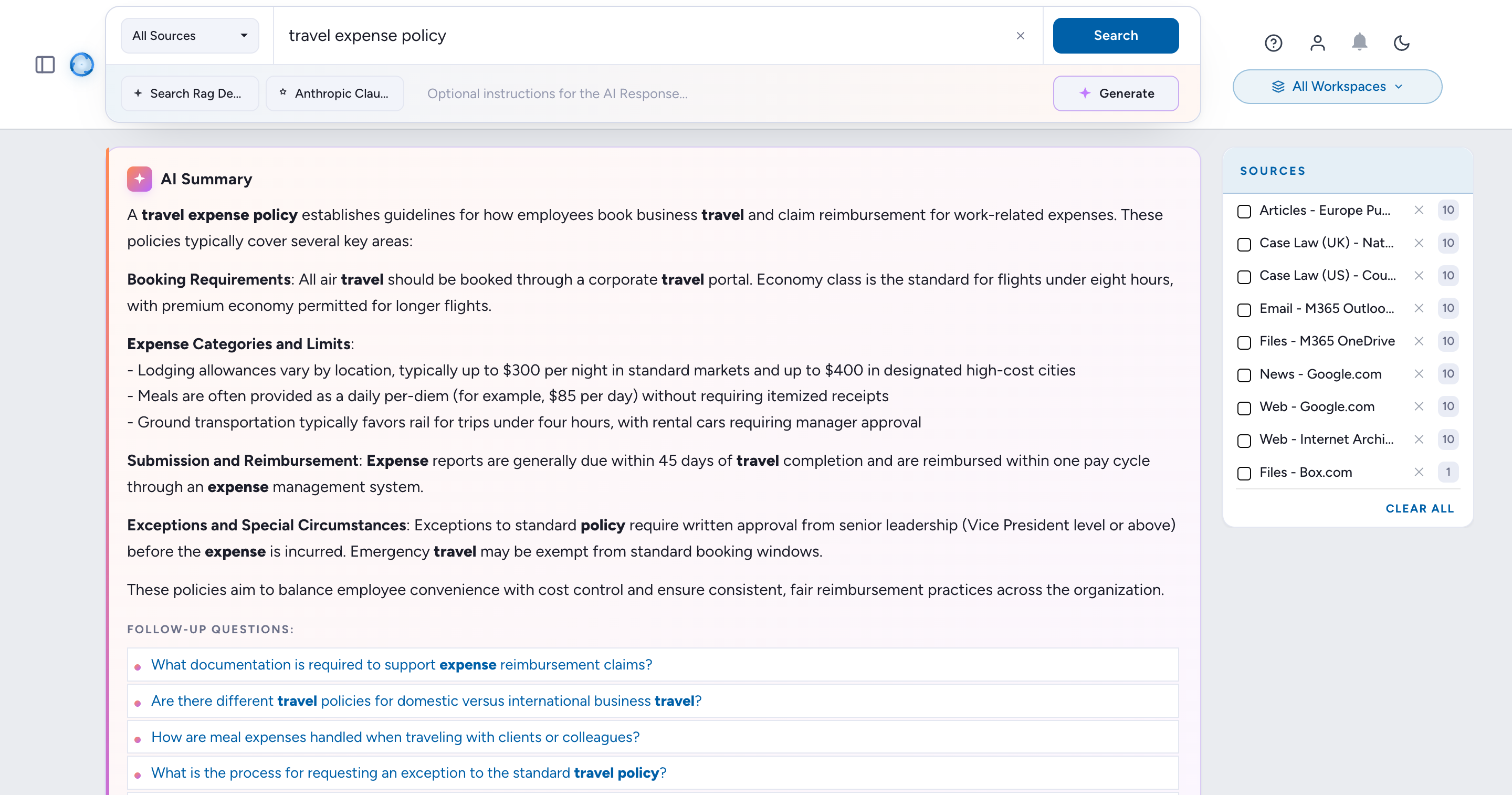The image size is (1512, 795).
Task: Open the user account profile icon
Action: (x=1318, y=43)
